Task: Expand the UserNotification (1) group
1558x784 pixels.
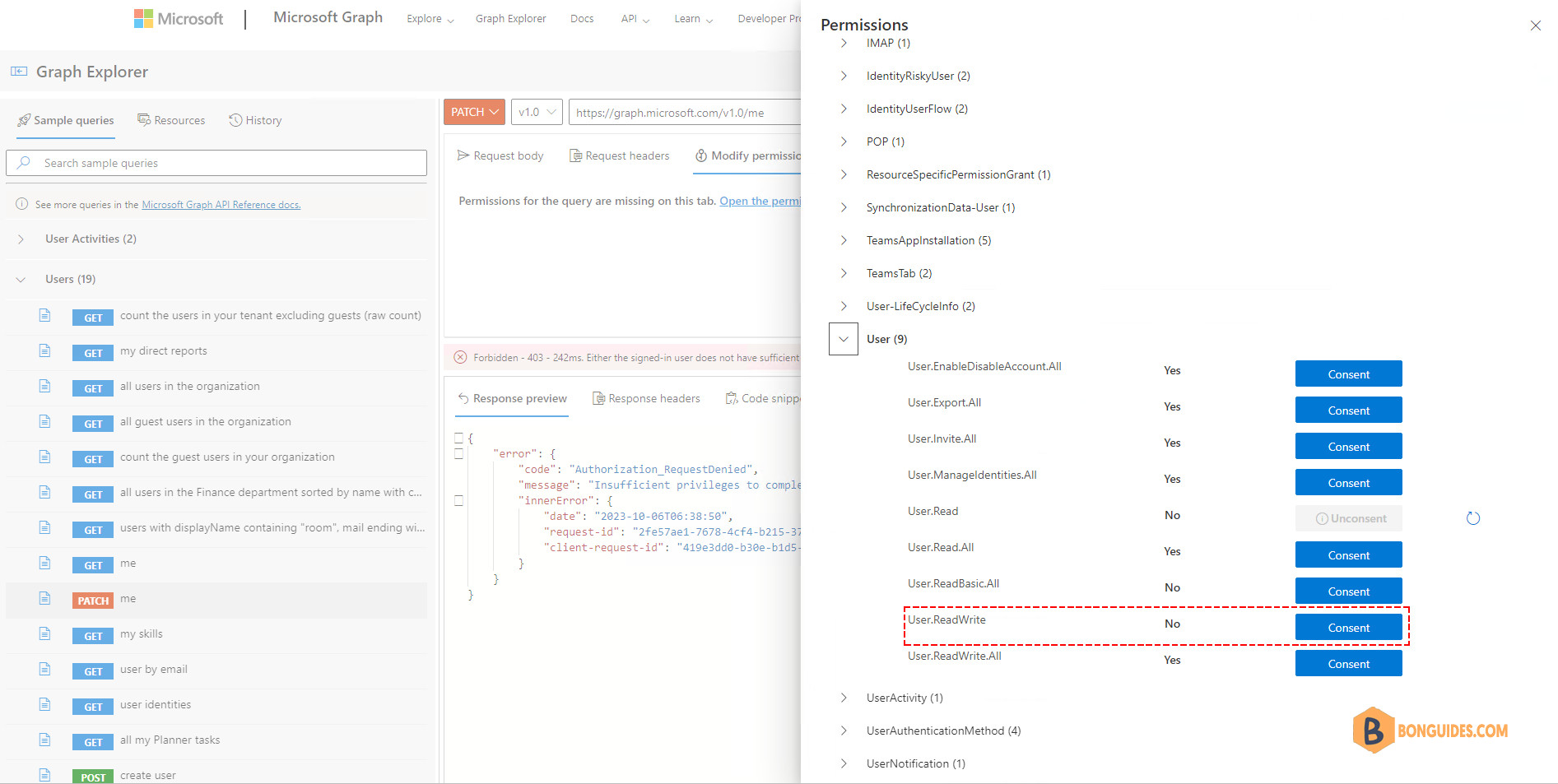Action: coord(844,763)
